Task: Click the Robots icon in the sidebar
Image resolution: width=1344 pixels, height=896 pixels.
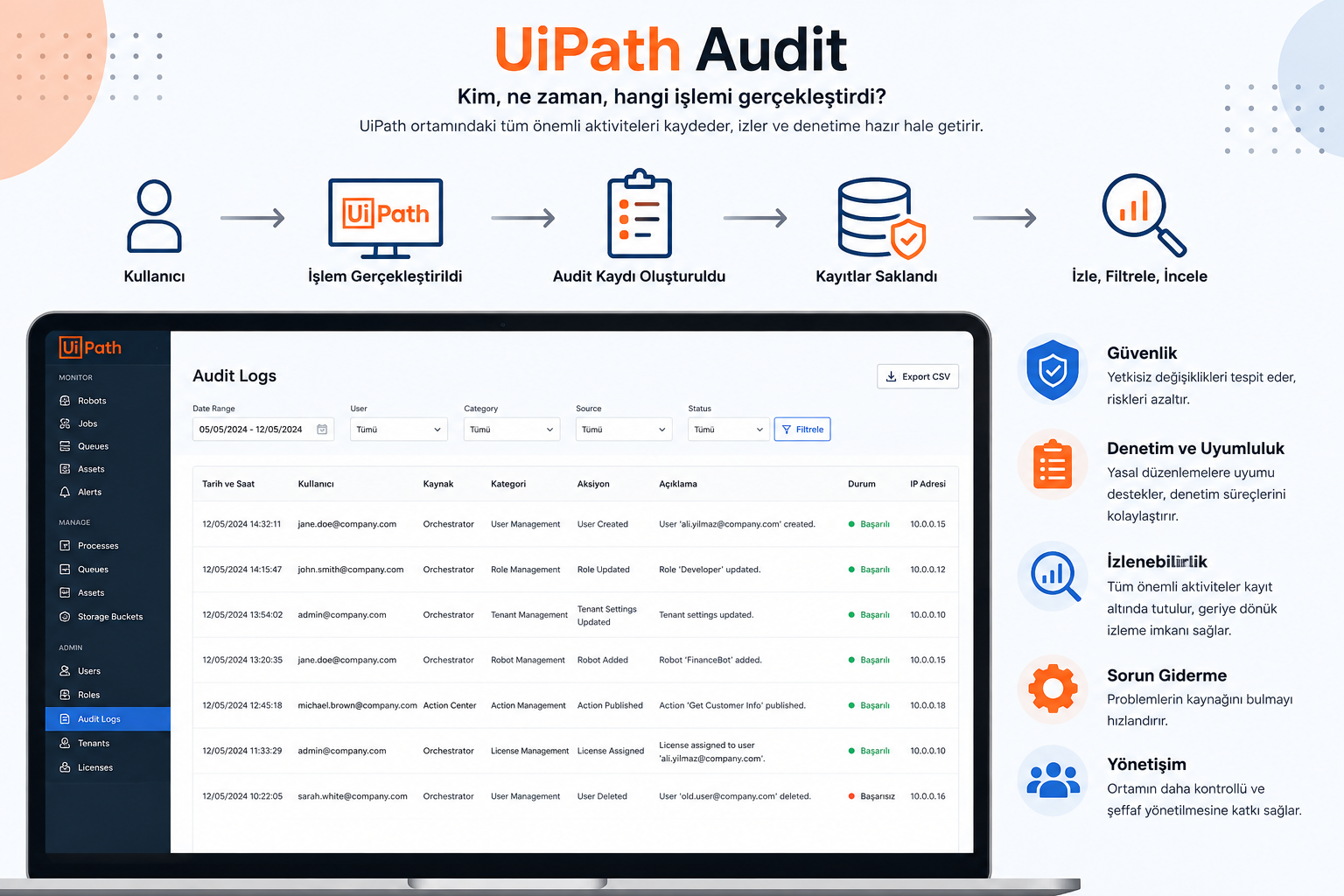Action: pos(65,401)
